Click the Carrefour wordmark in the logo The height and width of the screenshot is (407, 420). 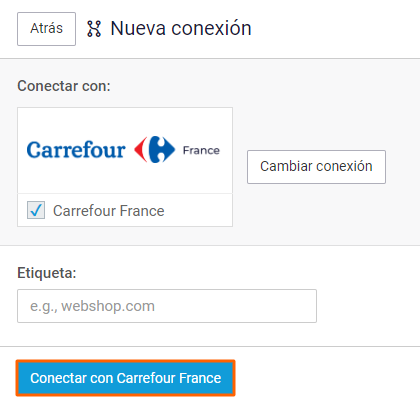(x=76, y=150)
